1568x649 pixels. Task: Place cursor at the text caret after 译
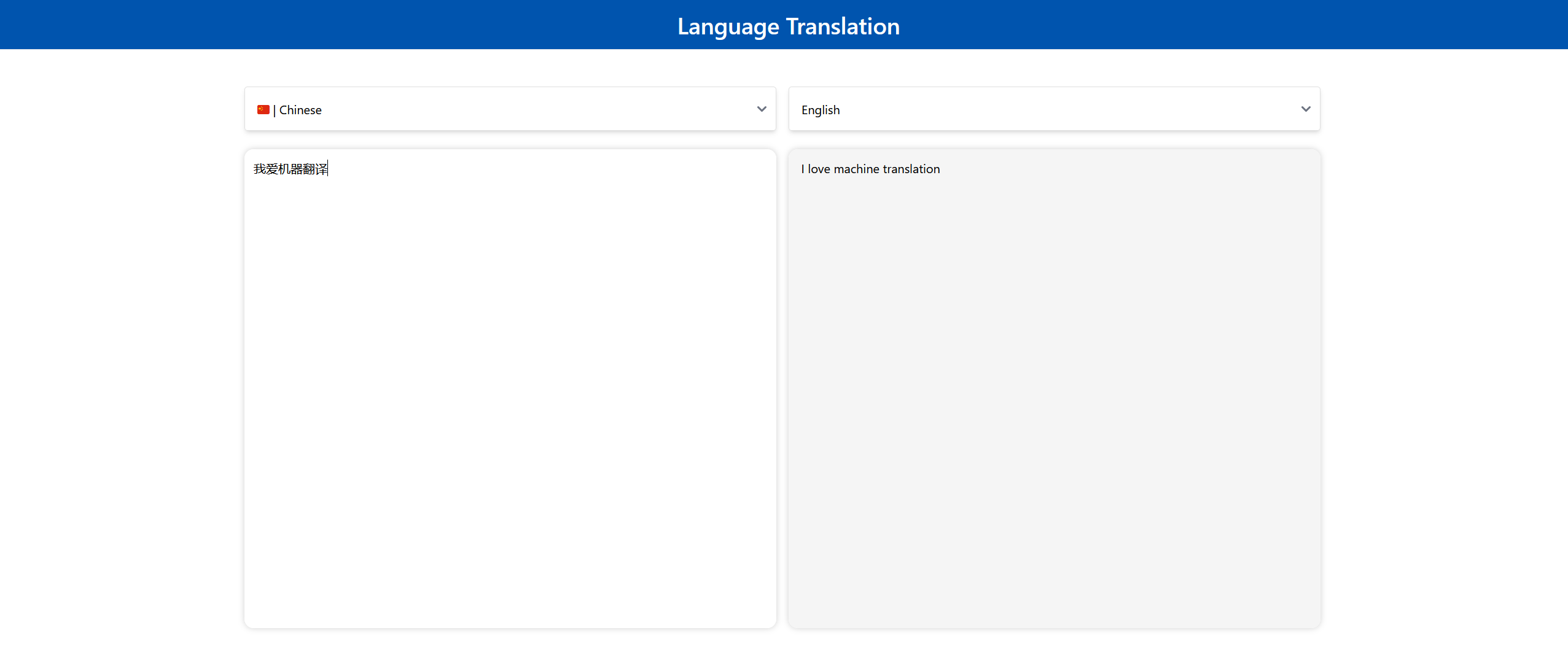tap(328, 169)
